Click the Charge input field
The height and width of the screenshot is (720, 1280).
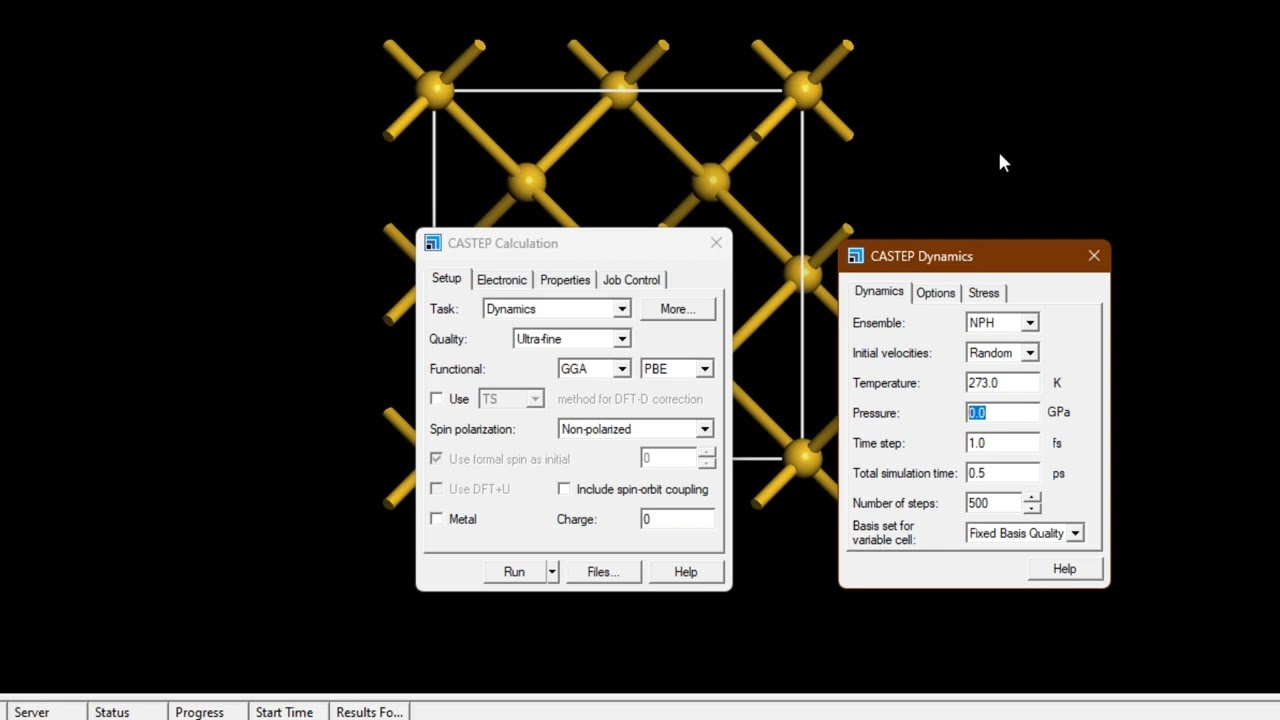click(x=677, y=519)
